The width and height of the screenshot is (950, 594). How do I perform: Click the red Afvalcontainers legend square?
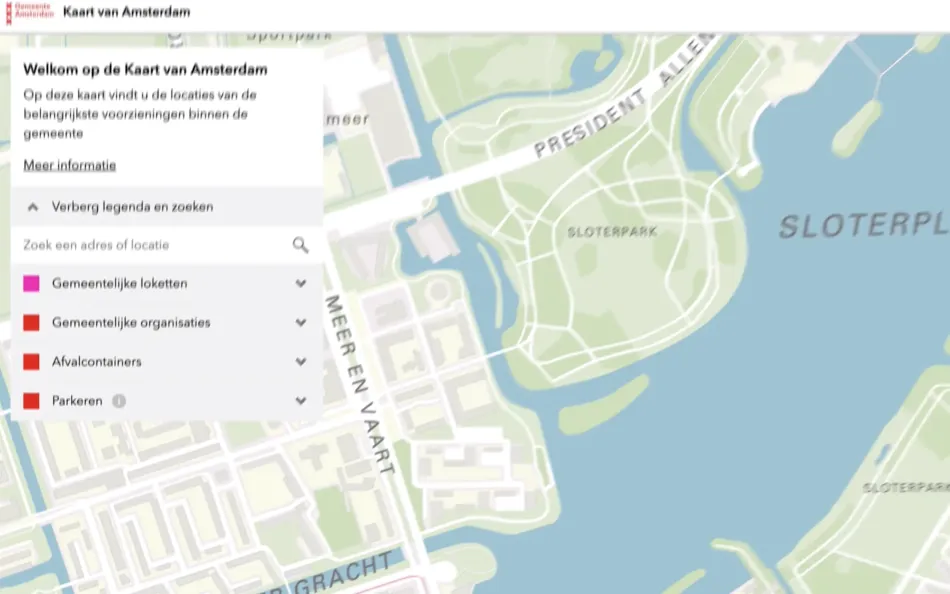(x=30, y=361)
